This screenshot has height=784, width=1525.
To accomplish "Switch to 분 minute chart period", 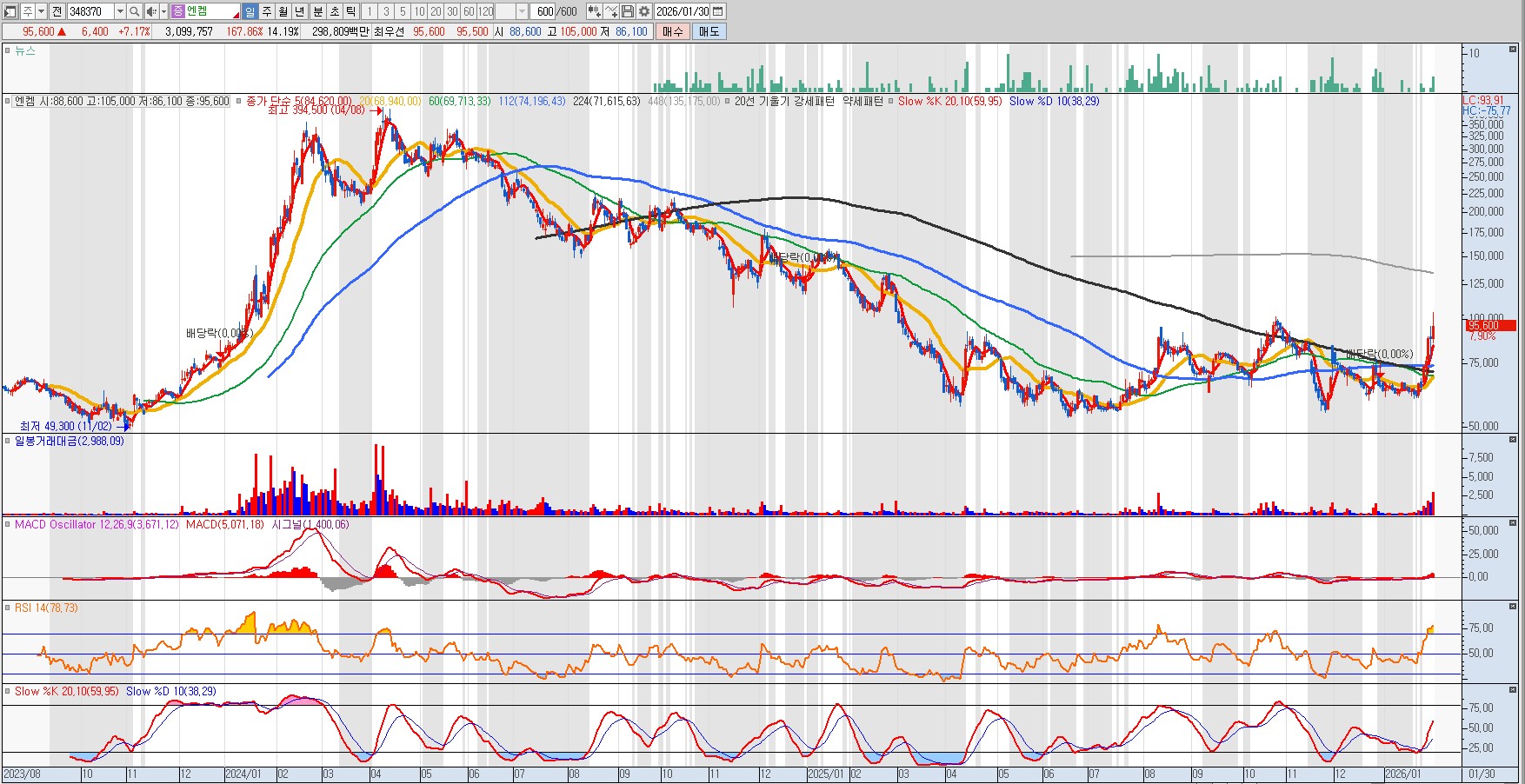I will pyautogui.click(x=317, y=11).
